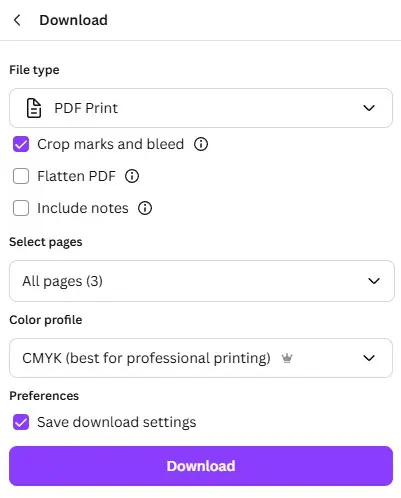This screenshot has height=498, width=401.
Task: Open info icon next to Include notes
Action: (145, 208)
